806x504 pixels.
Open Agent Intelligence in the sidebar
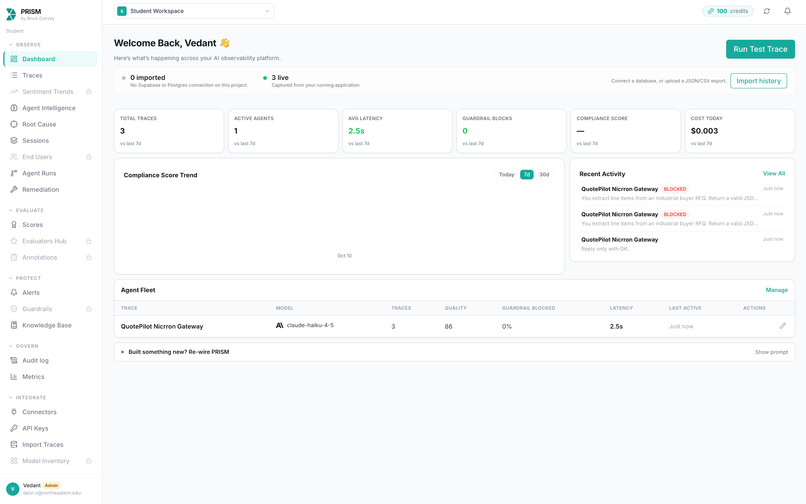[x=49, y=108]
